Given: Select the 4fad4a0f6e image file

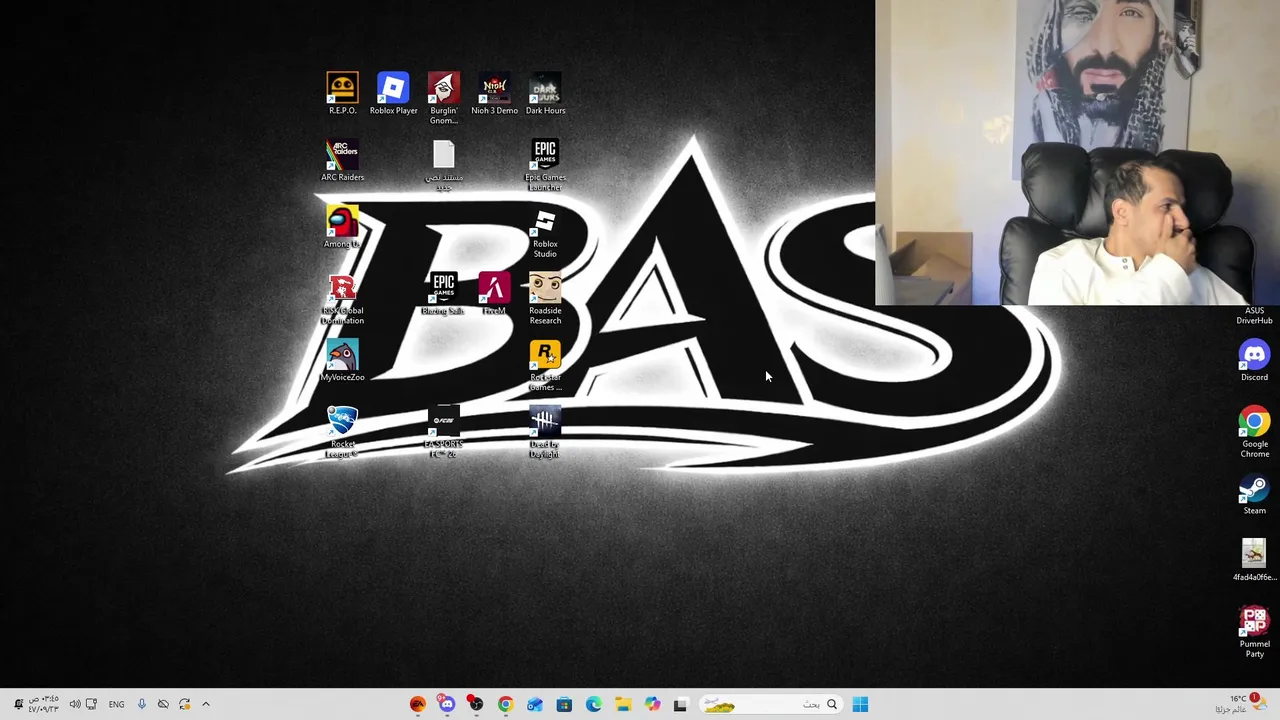Looking at the screenshot, I should [1254, 561].
